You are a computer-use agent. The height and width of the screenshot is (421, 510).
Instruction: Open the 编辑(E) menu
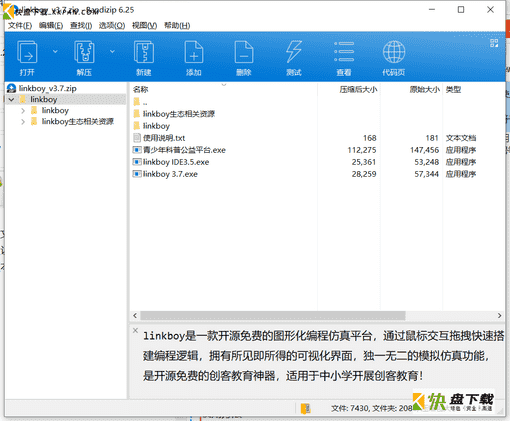pyautogui.click(x=51, y=25)
